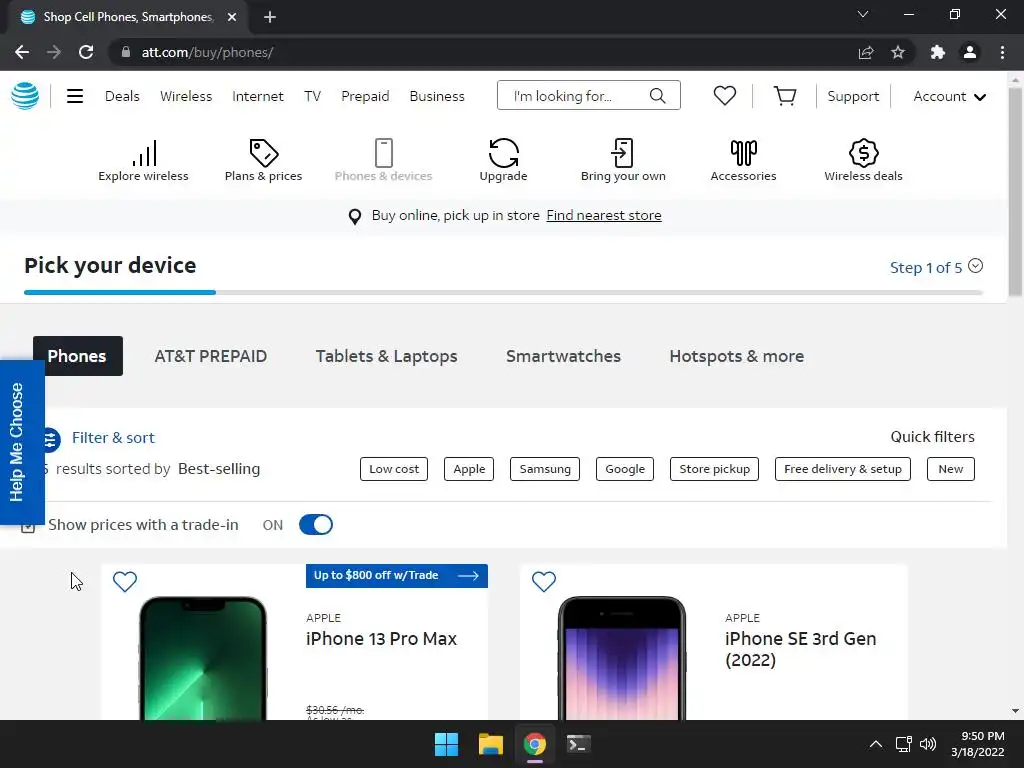
Task: Click the AT&T globe logo
Action: (x=25, y=96)
